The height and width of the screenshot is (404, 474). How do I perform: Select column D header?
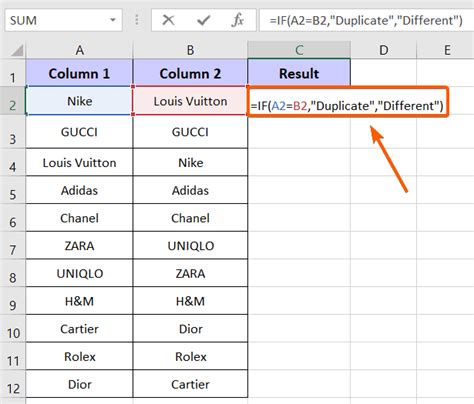[x=384, y=50]
